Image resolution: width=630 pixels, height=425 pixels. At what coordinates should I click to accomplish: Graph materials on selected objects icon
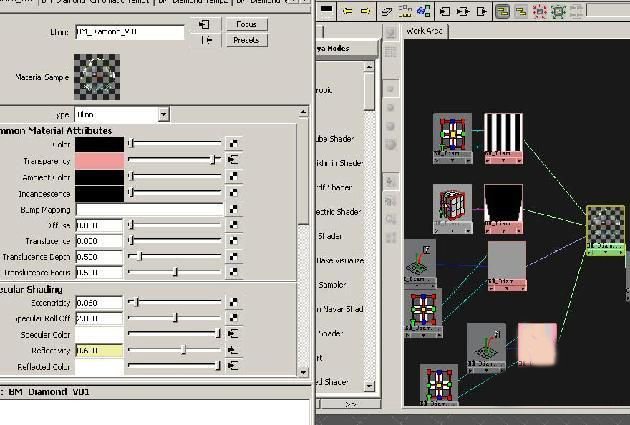coord(423,11)
